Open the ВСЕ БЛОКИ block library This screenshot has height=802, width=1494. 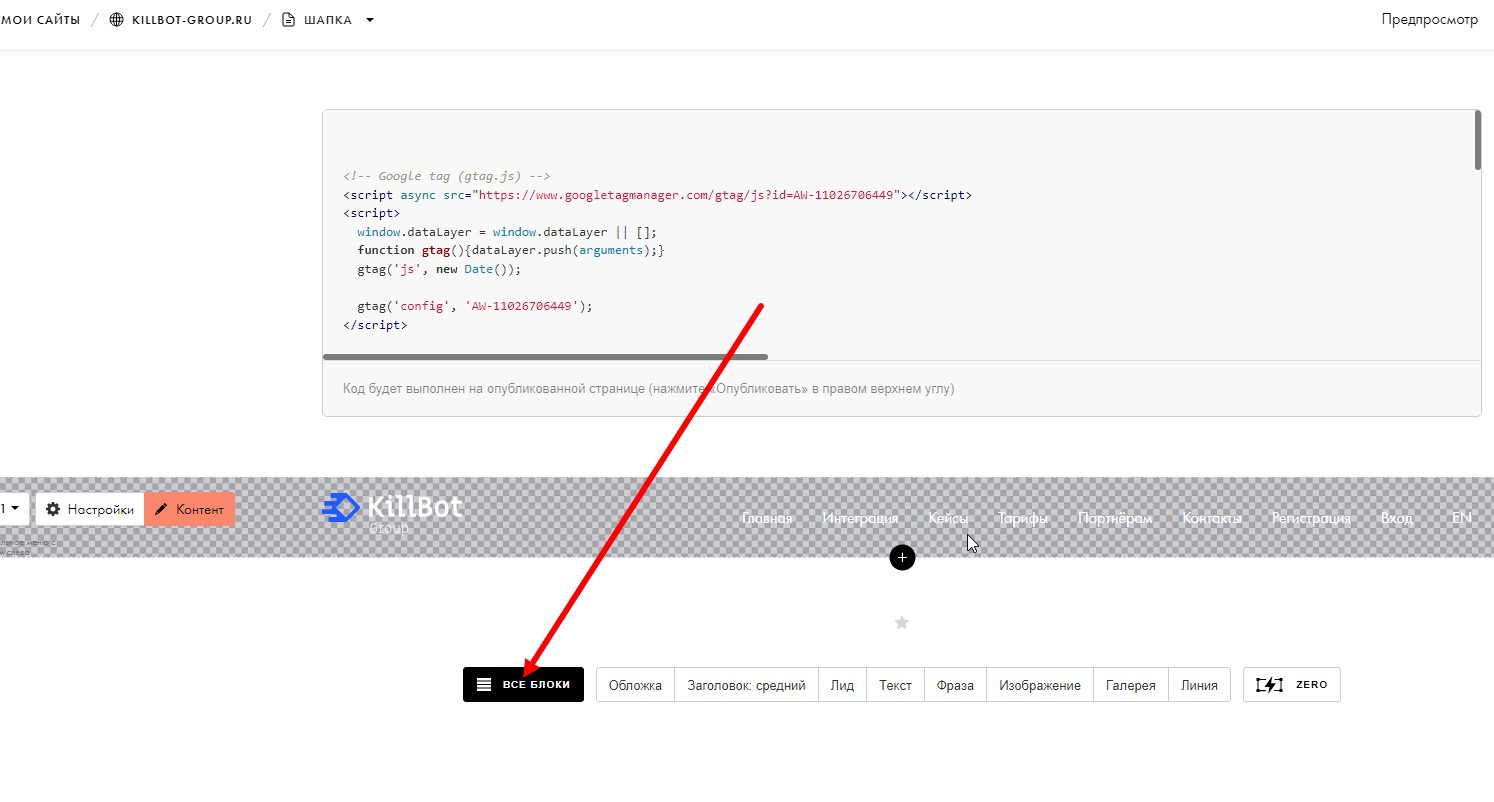[x=523, y=685]
